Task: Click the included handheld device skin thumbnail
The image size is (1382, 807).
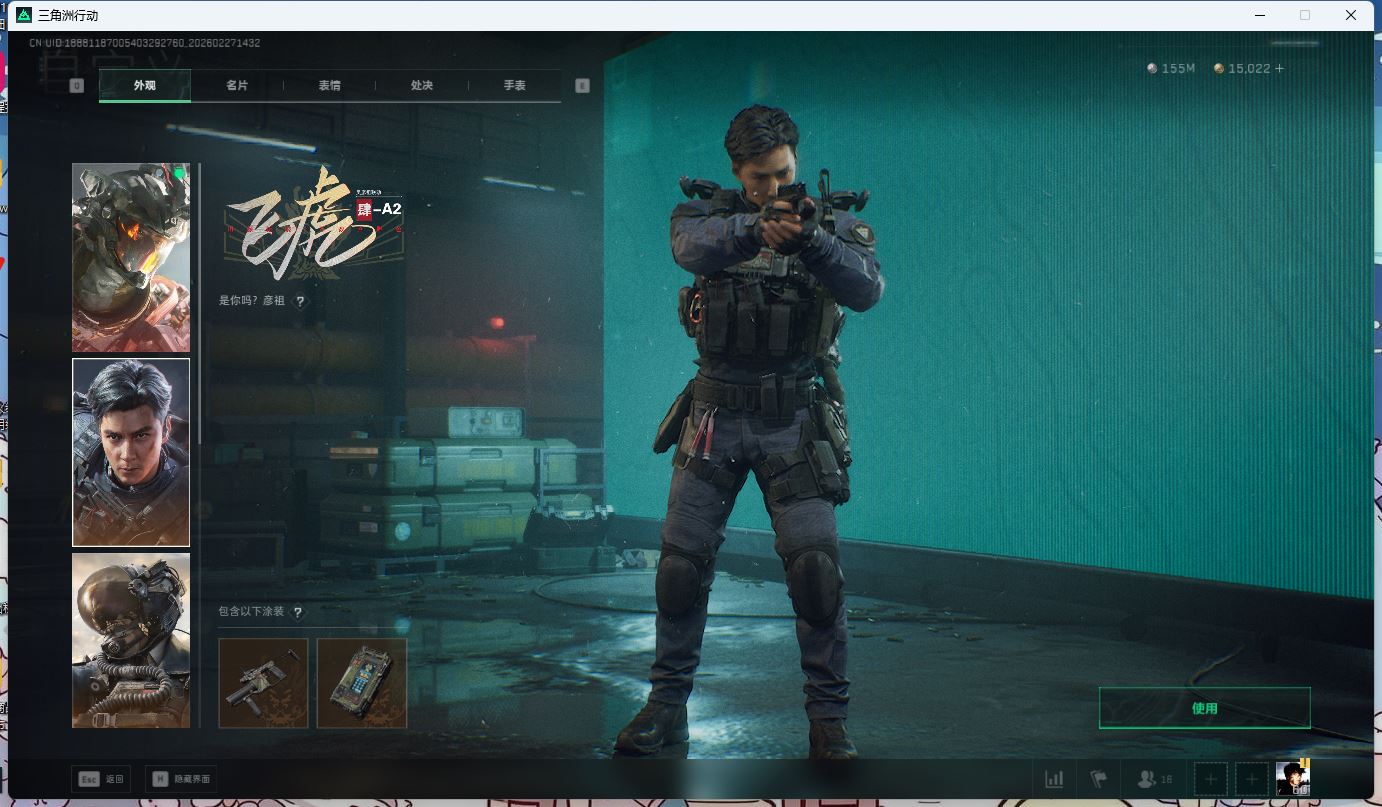Action: click(x=362, y=683)
